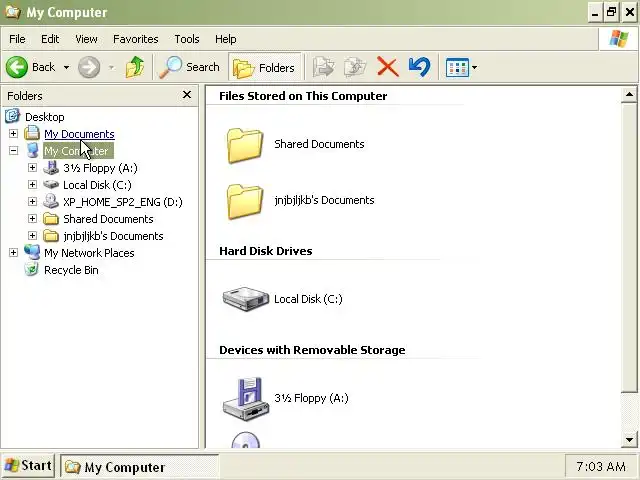The image size is (640, 480).
Task: Select Local Disk (C:) drive icon in main pane
Action: click(245, 299)
